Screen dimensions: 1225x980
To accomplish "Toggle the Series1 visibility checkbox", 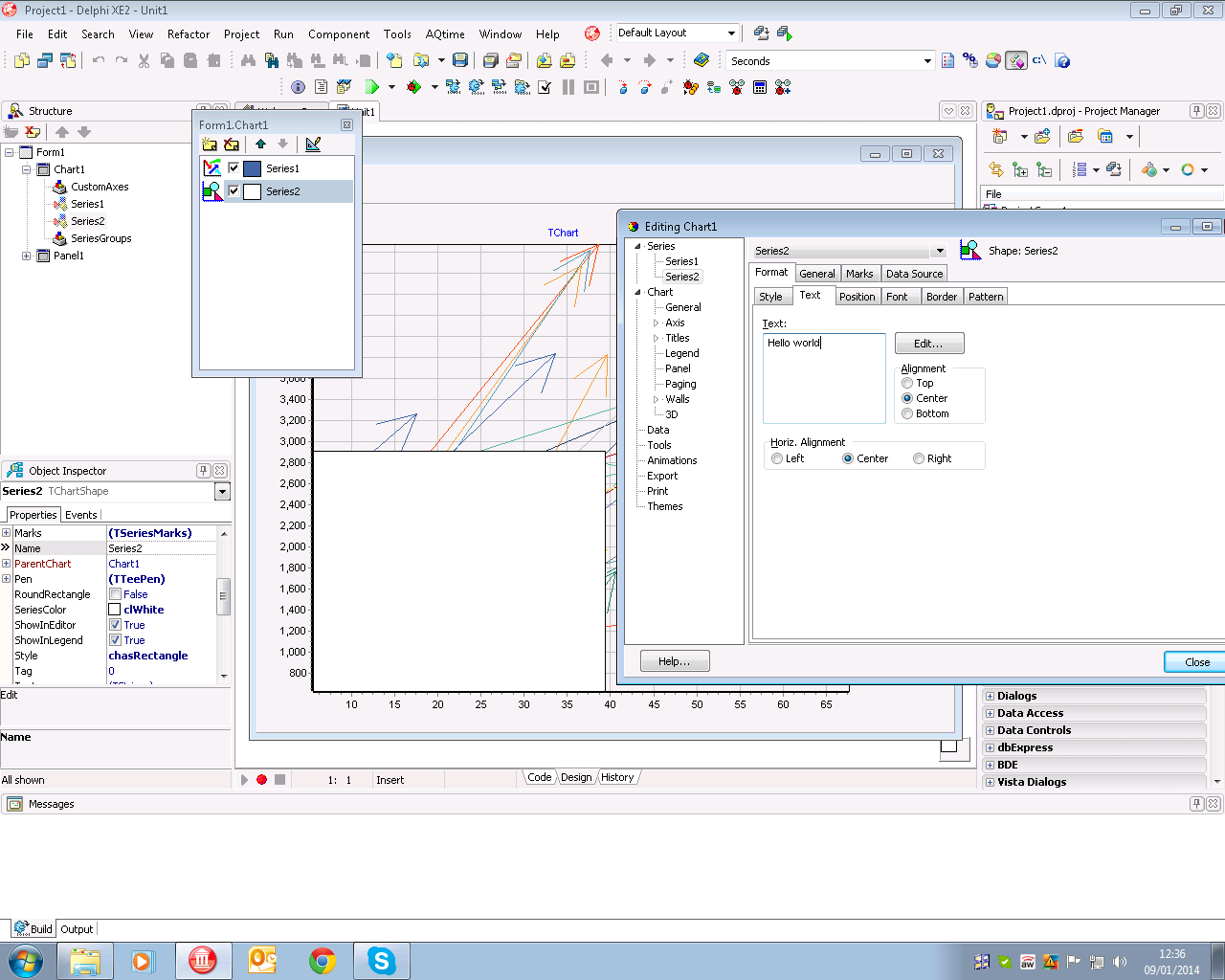I will [x=234, y=167].
